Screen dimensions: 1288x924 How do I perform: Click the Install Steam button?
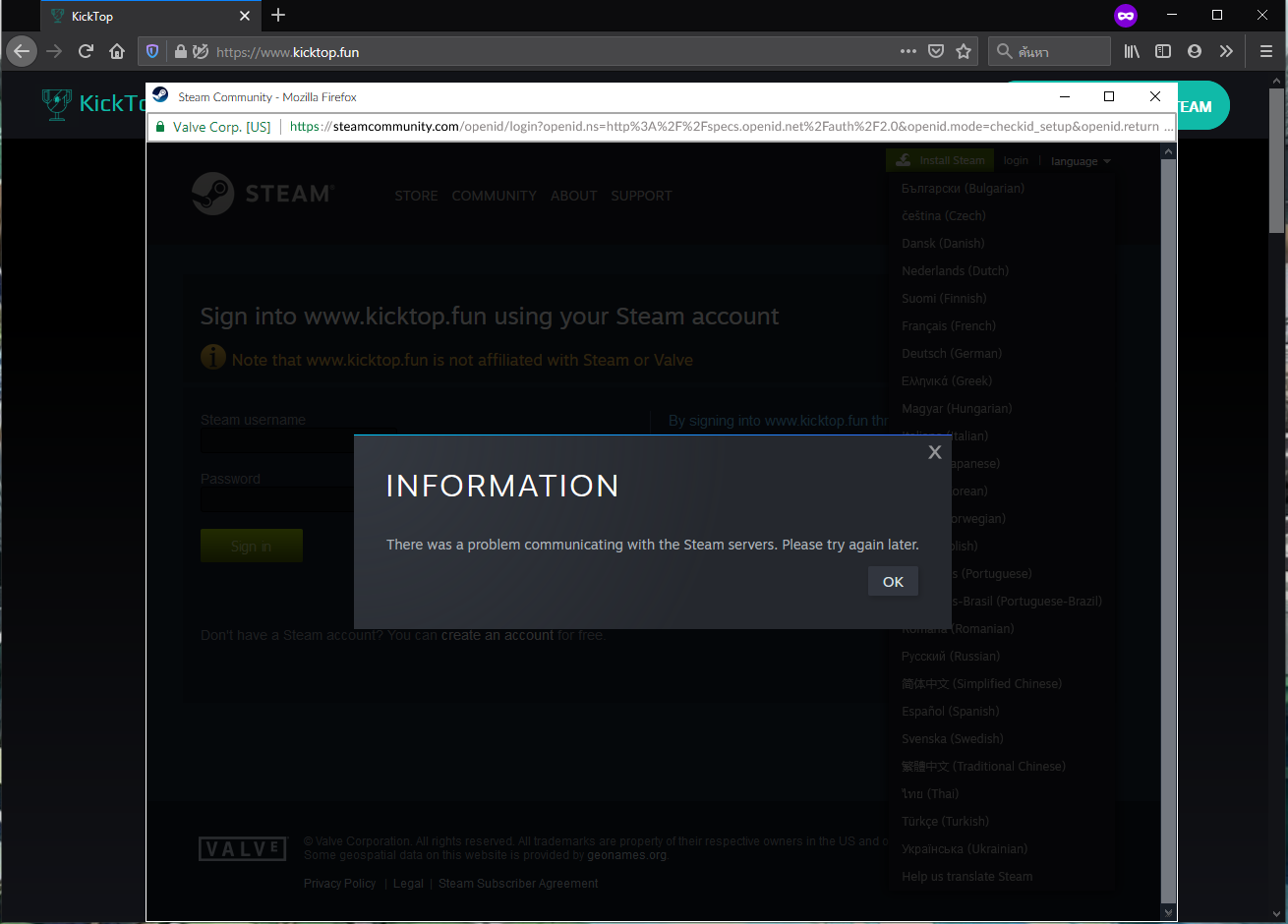tap(941, 160)
